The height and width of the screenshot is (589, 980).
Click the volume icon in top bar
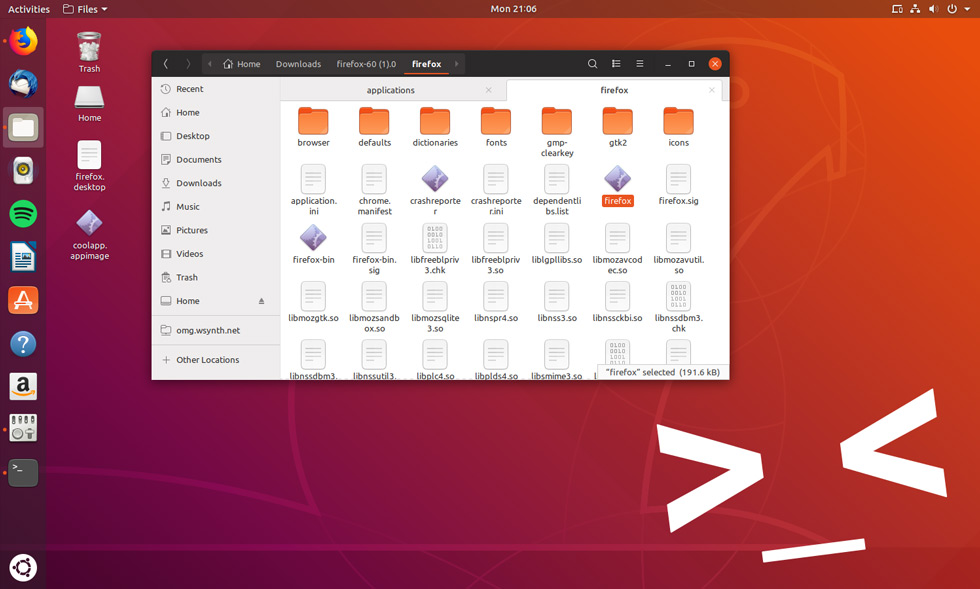[x=933, y=9]
